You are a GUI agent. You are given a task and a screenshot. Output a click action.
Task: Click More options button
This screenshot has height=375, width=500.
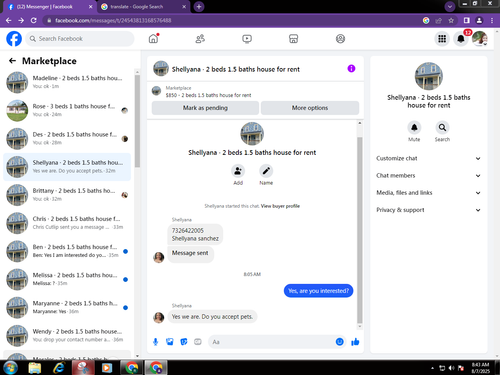click(310, 108)
